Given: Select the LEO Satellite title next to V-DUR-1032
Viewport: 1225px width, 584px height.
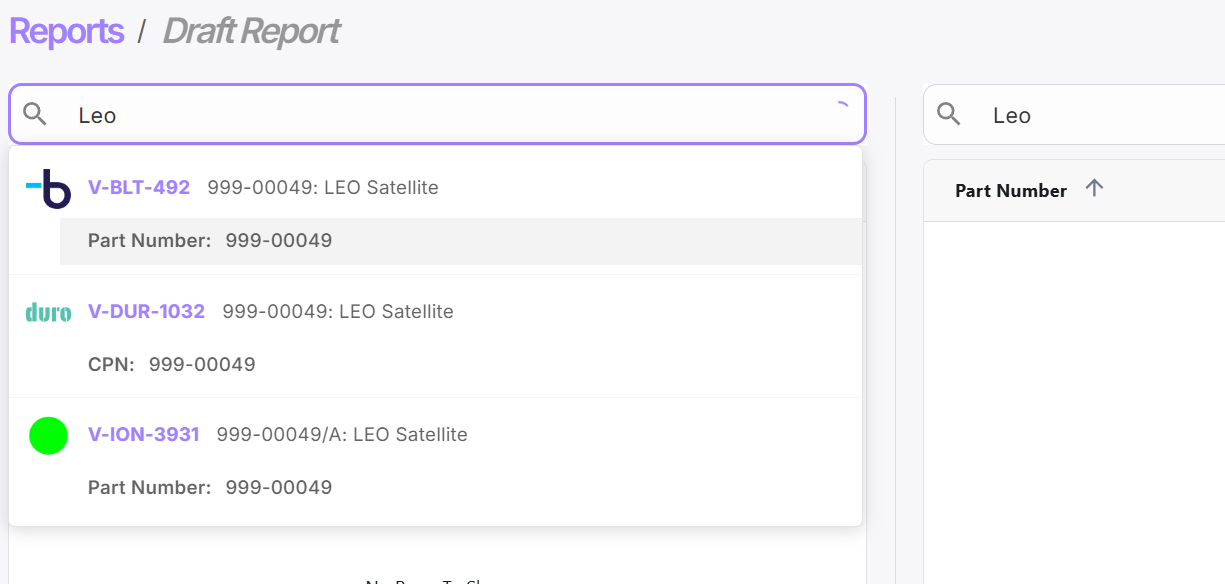Looking at the screenshot, I should point(338,311).
